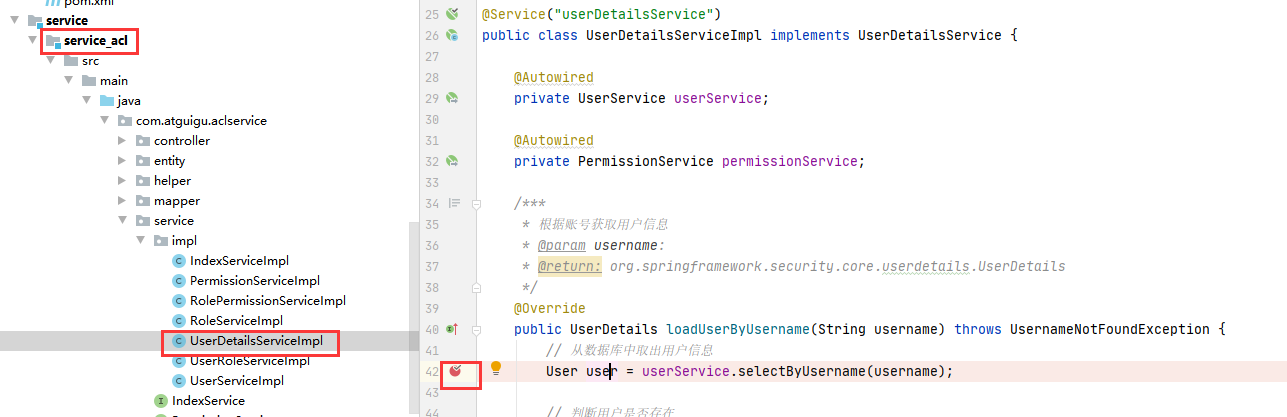Click the @param Javadoc tag on line 36
The width and height of the screenshot is (1287, 417).
(561, 245)
